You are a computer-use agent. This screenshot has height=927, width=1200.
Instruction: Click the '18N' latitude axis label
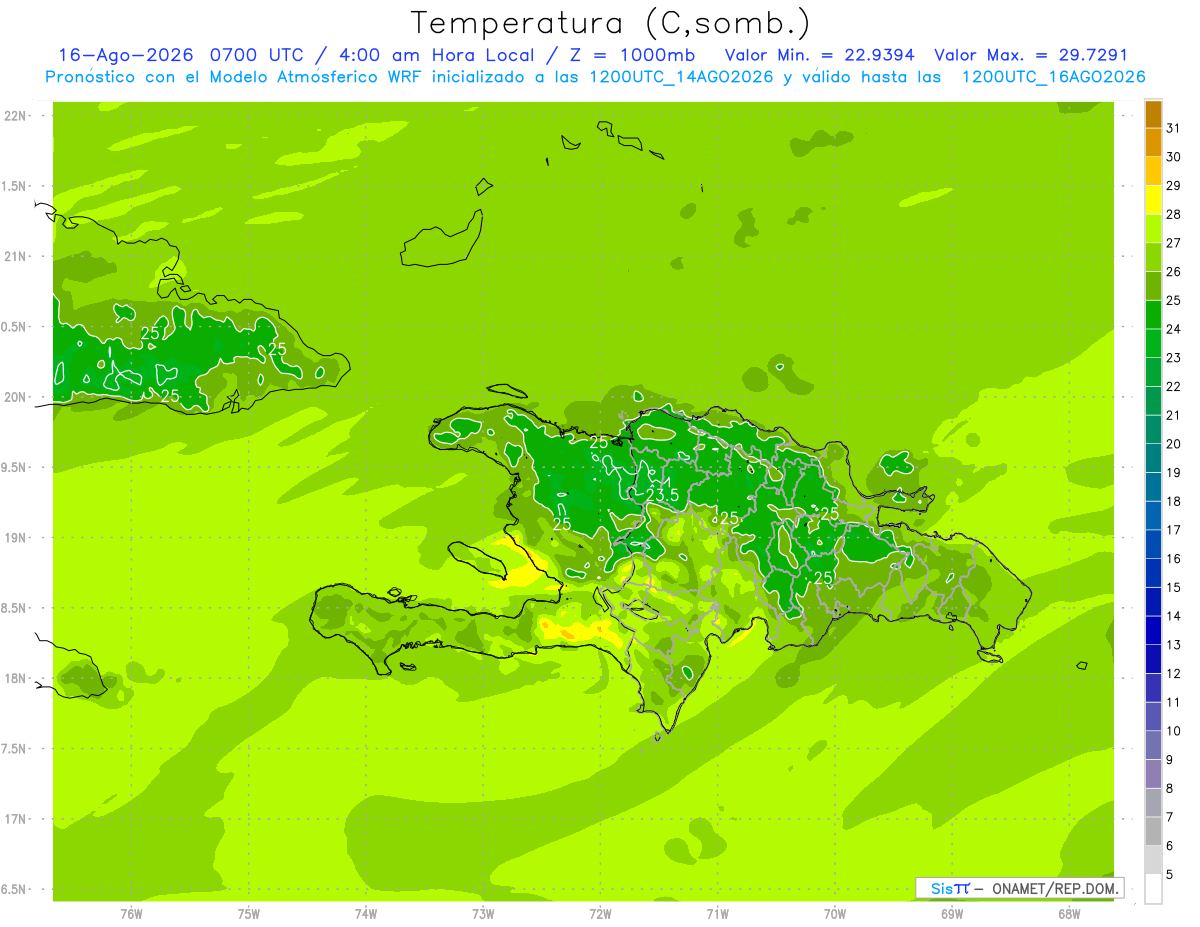click(16, 678)
